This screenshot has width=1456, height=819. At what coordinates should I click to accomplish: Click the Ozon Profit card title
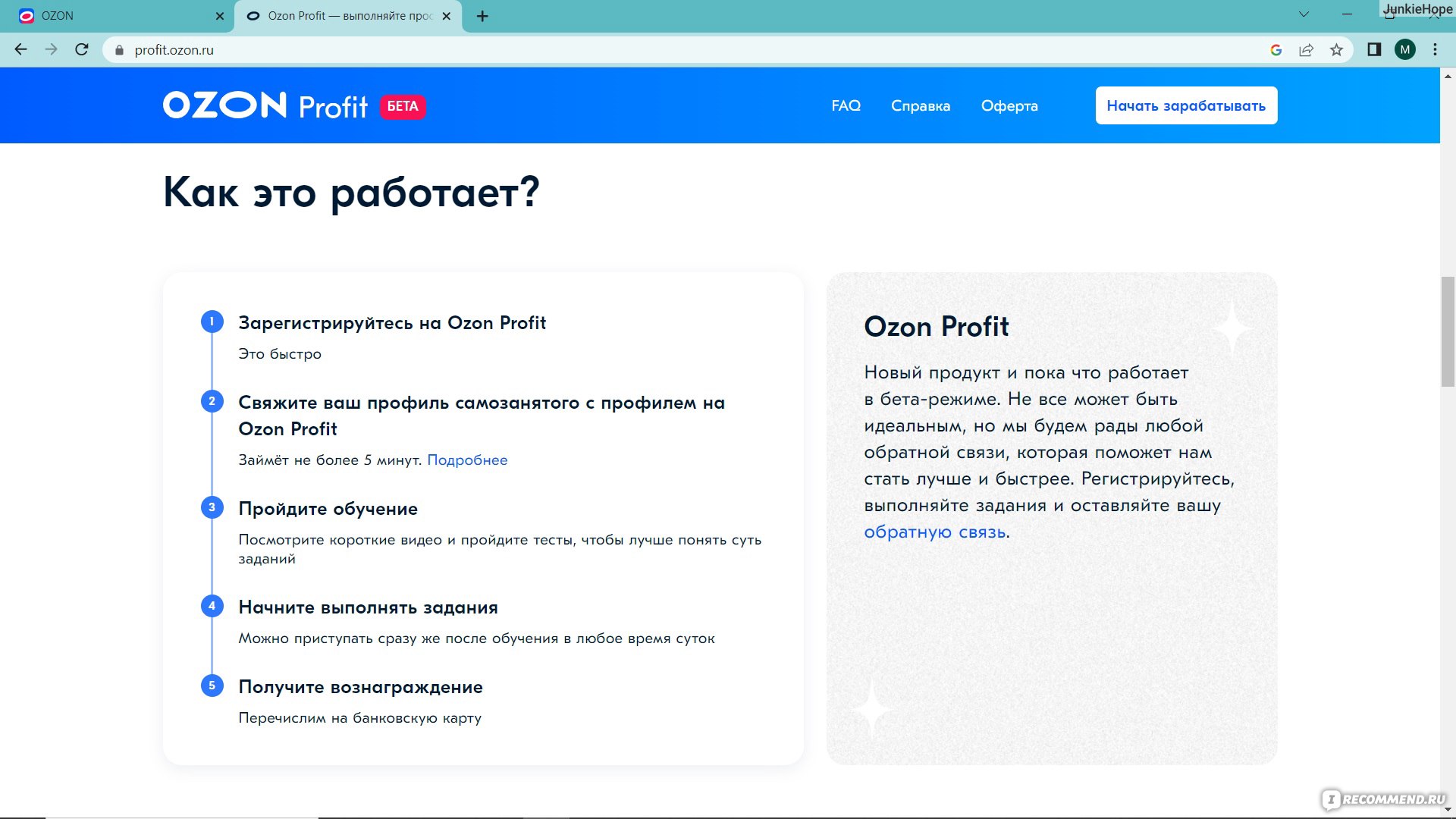(x=937, y=327)
